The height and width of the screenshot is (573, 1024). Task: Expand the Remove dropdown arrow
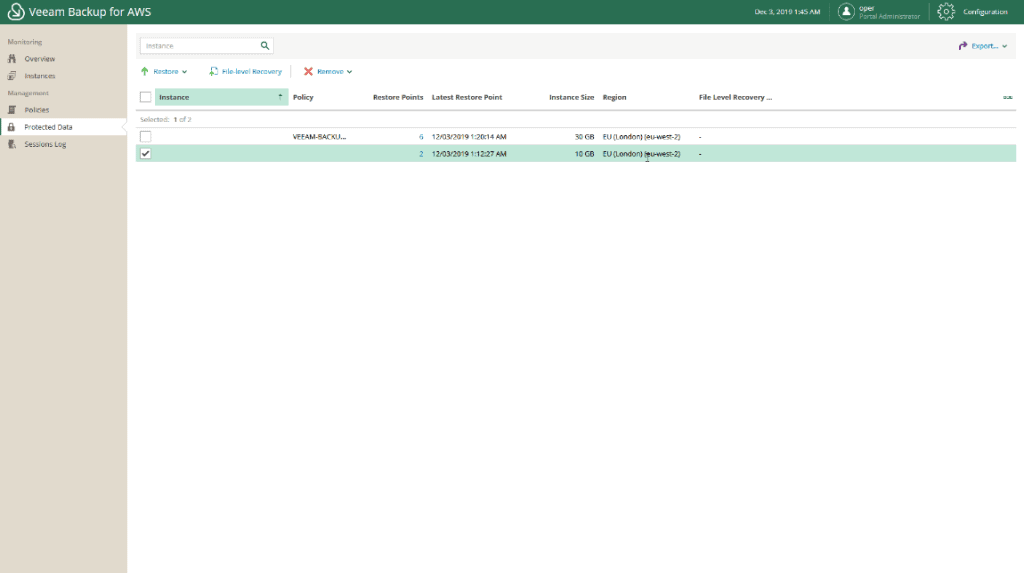tap(349, 72)
